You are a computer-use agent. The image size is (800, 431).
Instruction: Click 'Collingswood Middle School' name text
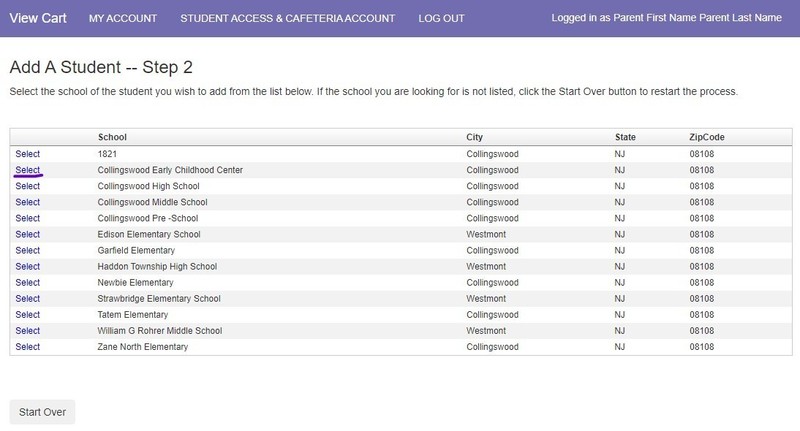pyautogui.click(x=153, y=202)
